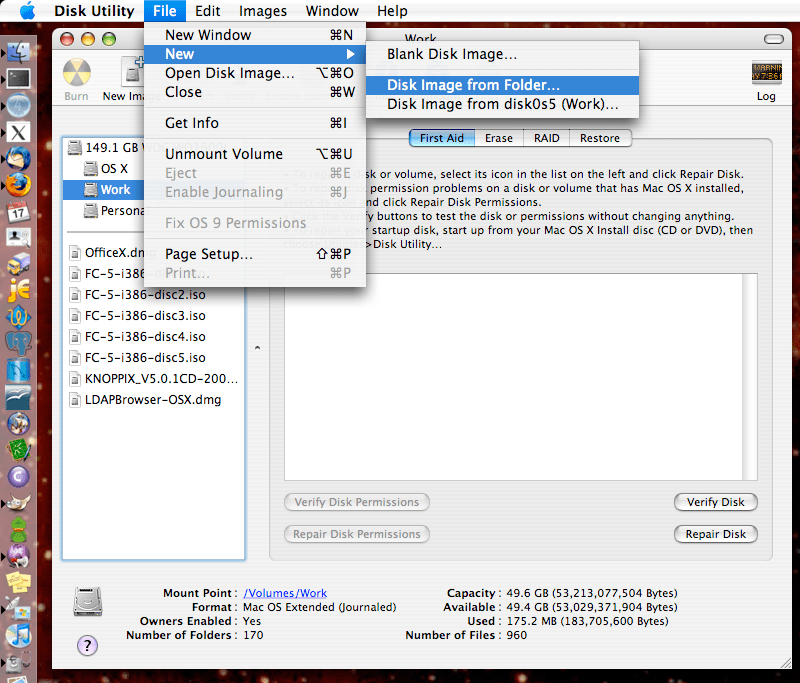Launch iTunes from the dock
The height and width of the screenshot is (683, 800).
click(x=18, y=635)
